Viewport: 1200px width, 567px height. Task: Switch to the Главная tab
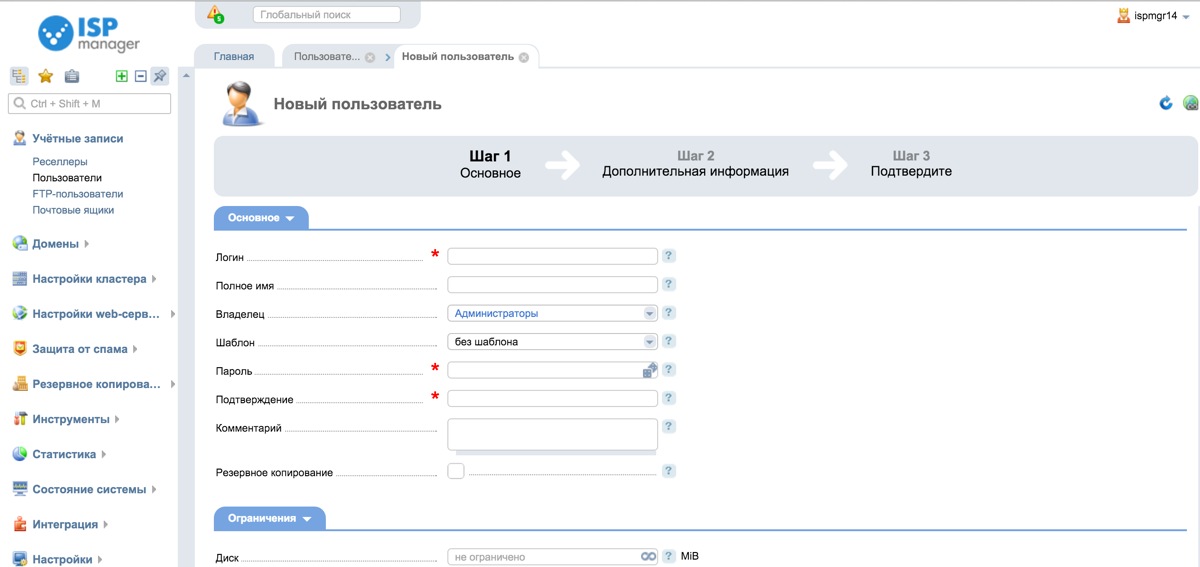pos(234,57)
